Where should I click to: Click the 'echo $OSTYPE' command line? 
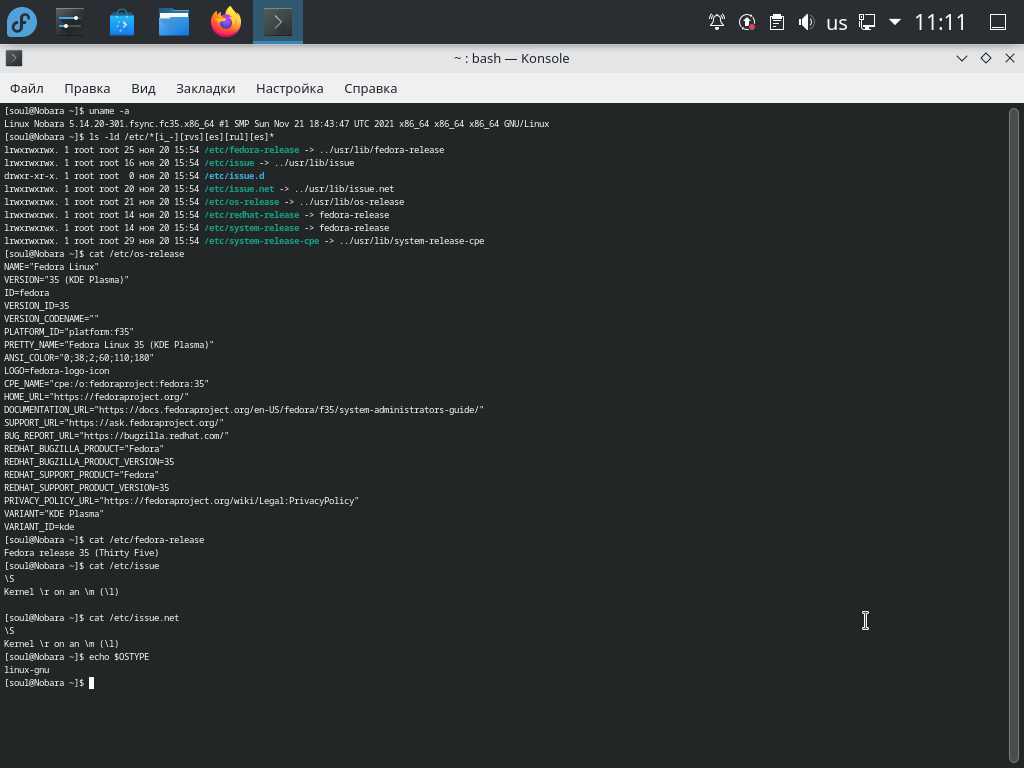76,657
